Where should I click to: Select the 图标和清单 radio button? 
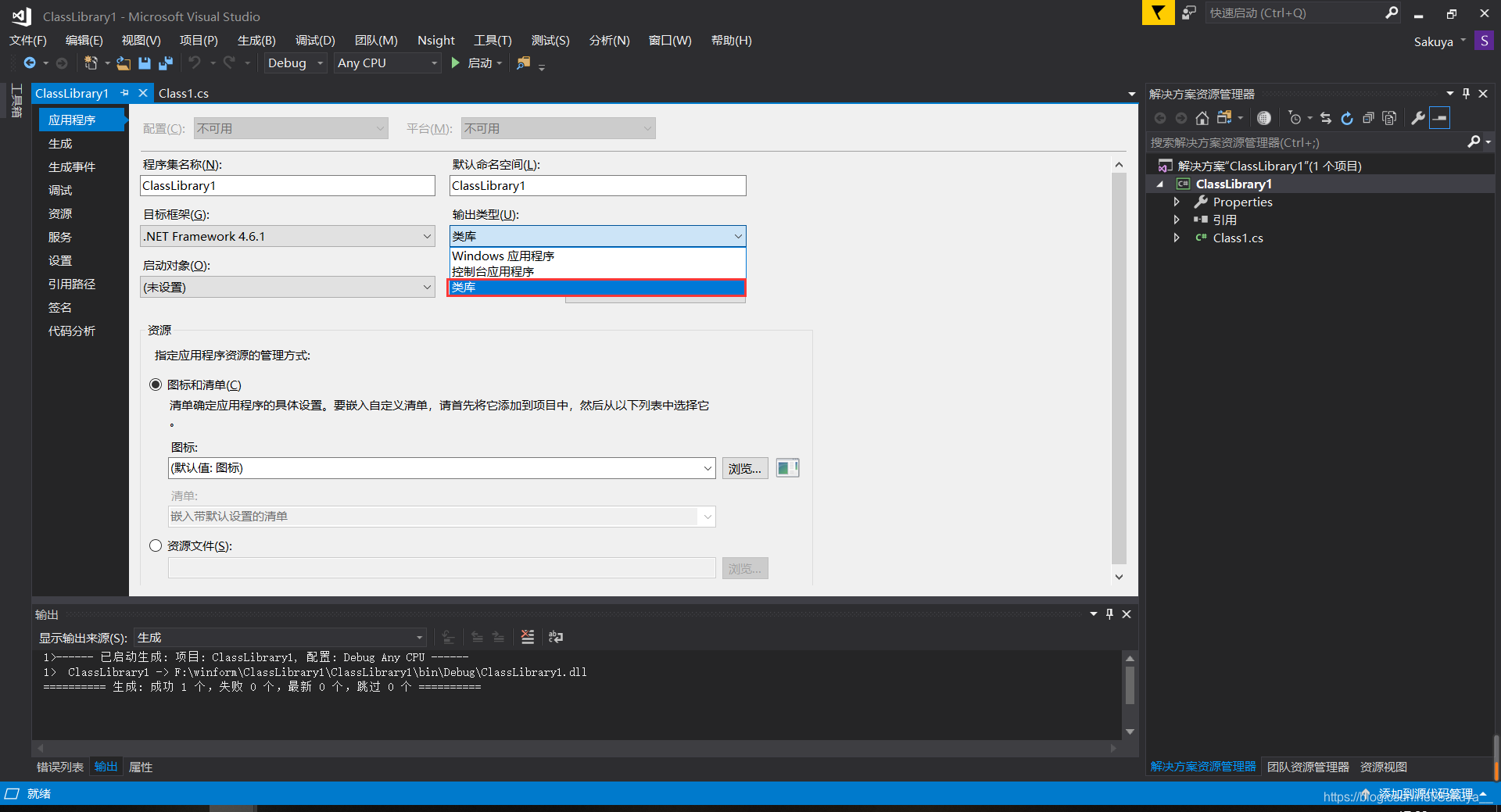[156, 385]
